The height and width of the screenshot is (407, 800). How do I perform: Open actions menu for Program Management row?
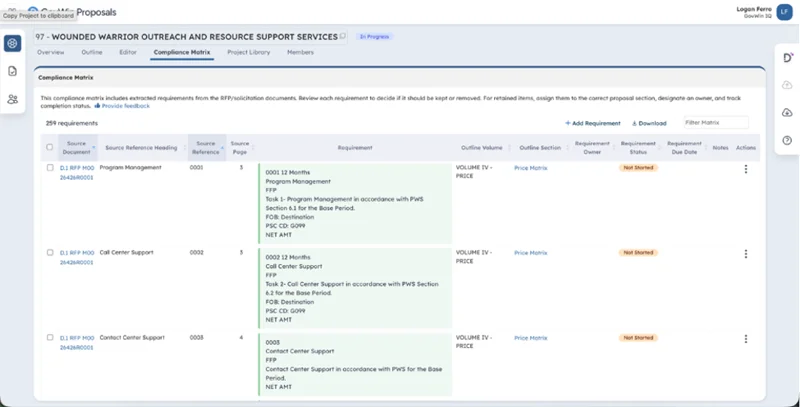[x=745, y=169]
